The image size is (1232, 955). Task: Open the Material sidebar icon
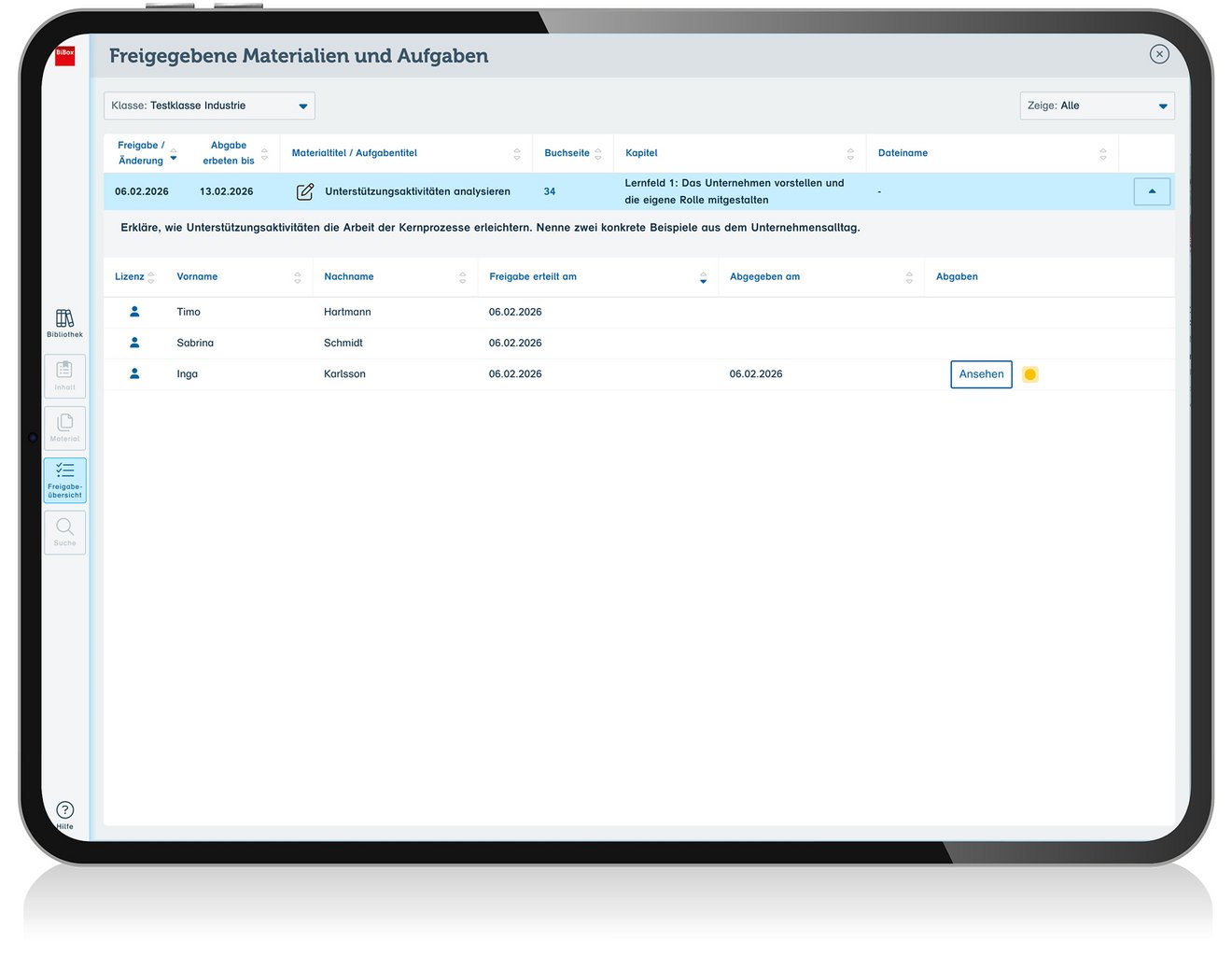(64, 428)
